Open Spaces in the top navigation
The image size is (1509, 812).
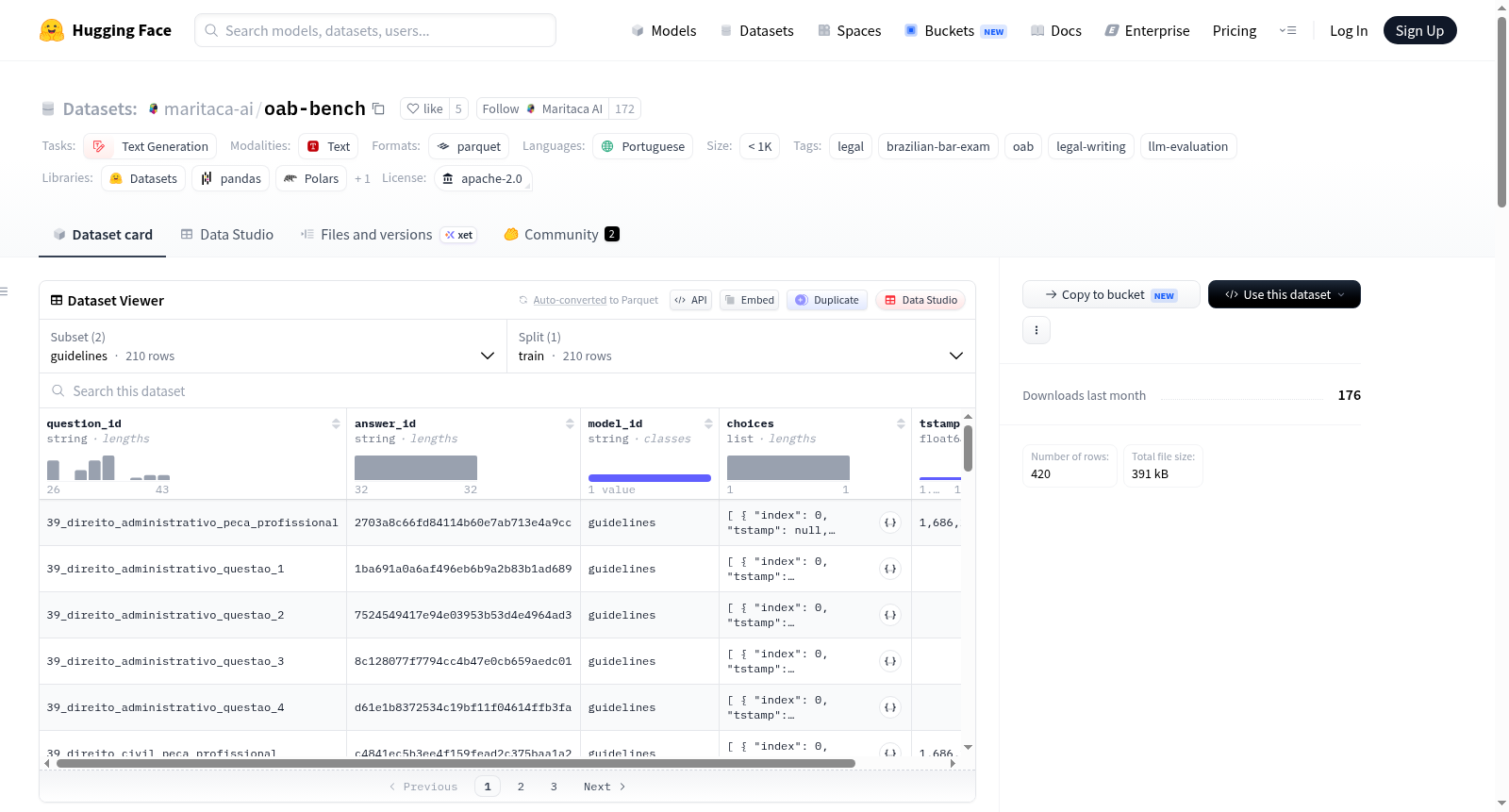tap(850, 30)
